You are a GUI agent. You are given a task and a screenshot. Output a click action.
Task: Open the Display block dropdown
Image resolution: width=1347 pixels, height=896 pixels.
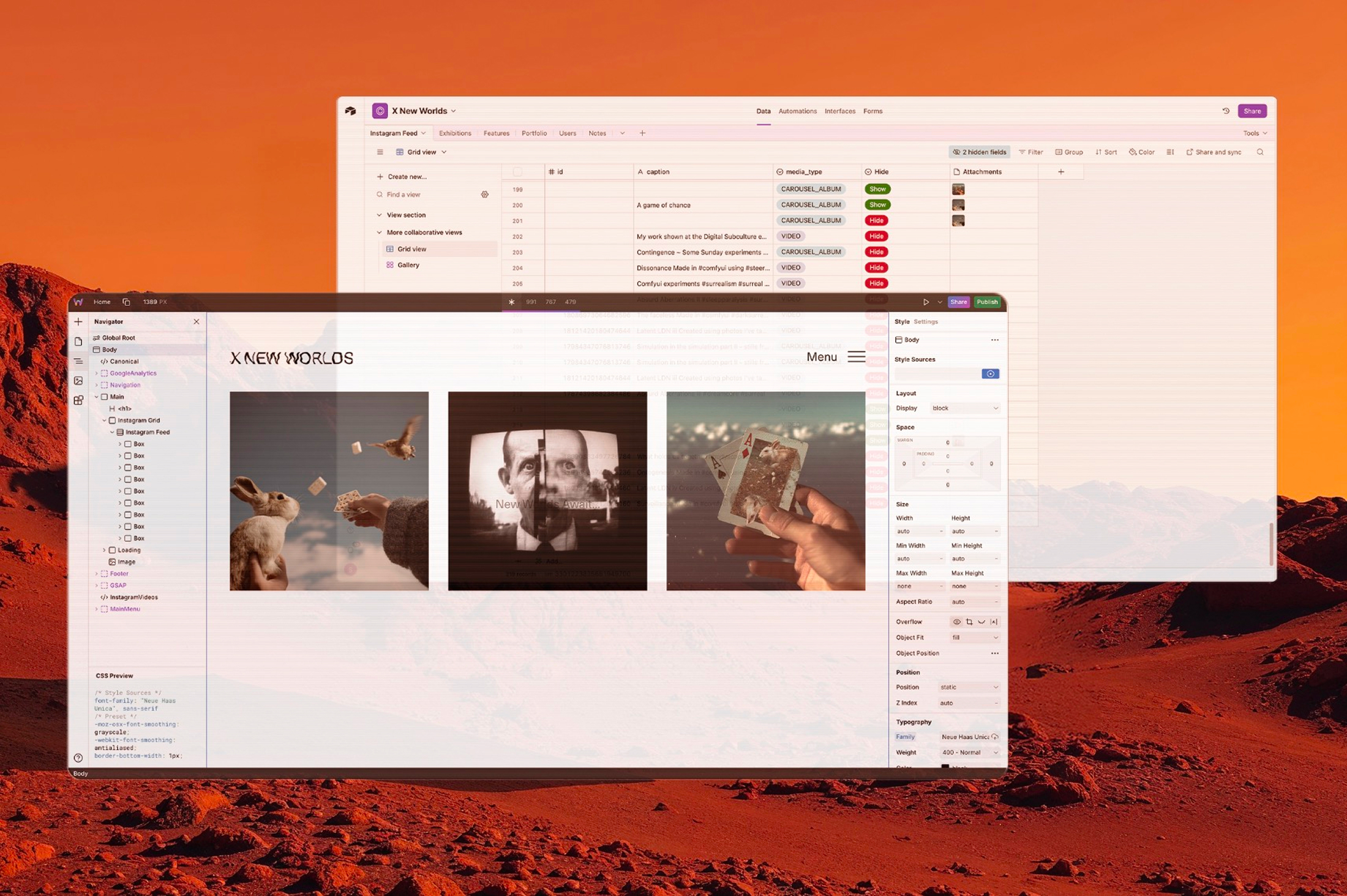click(964, 408)
